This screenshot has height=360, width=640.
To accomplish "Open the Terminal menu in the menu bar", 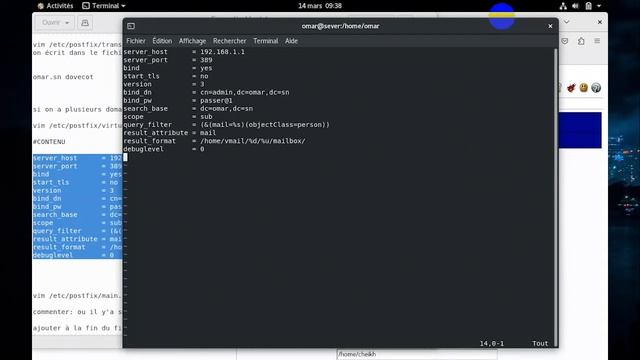I will coord(266,41).
